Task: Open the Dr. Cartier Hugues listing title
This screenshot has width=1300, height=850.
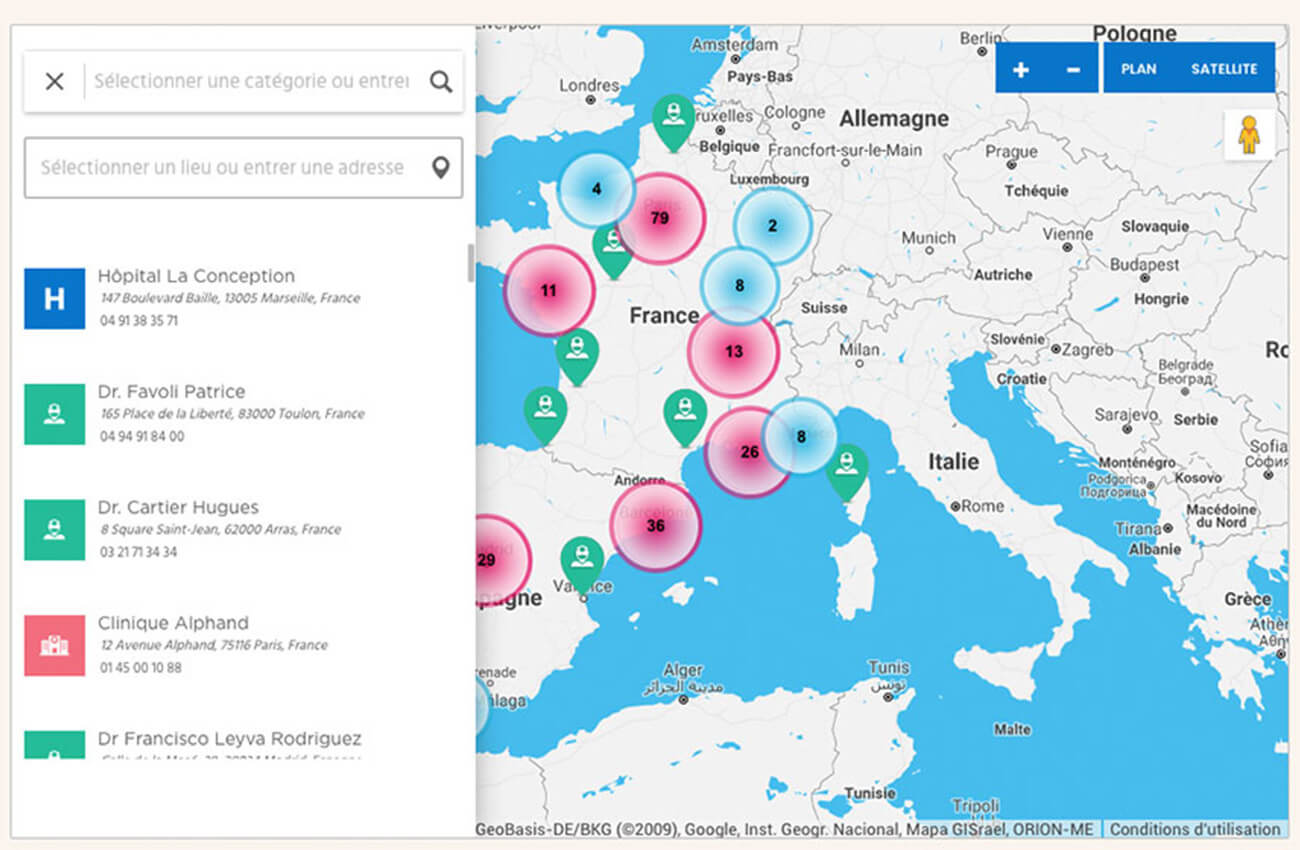Action: coord(179,508)
